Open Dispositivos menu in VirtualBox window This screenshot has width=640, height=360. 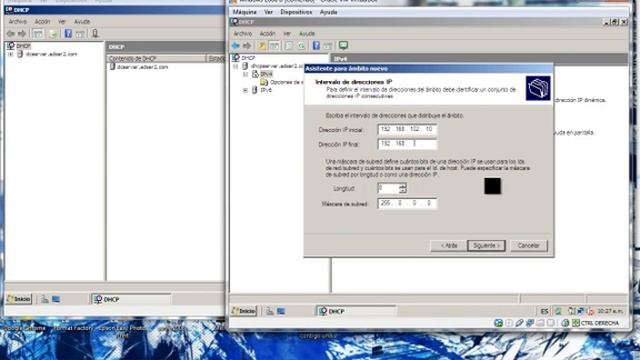pyautogui.click(x=296, y=12)
